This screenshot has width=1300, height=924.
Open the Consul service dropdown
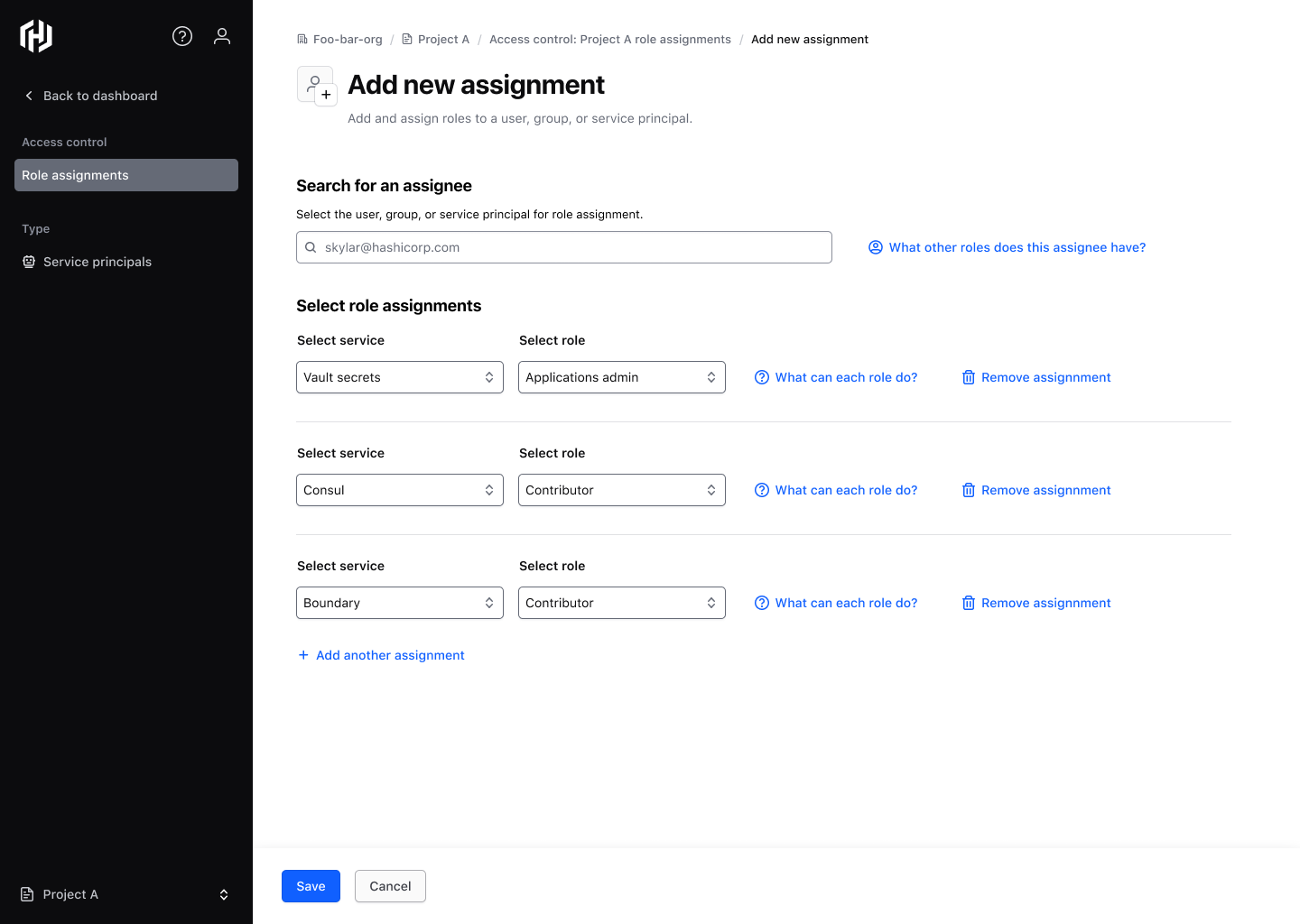click(400, 490)
